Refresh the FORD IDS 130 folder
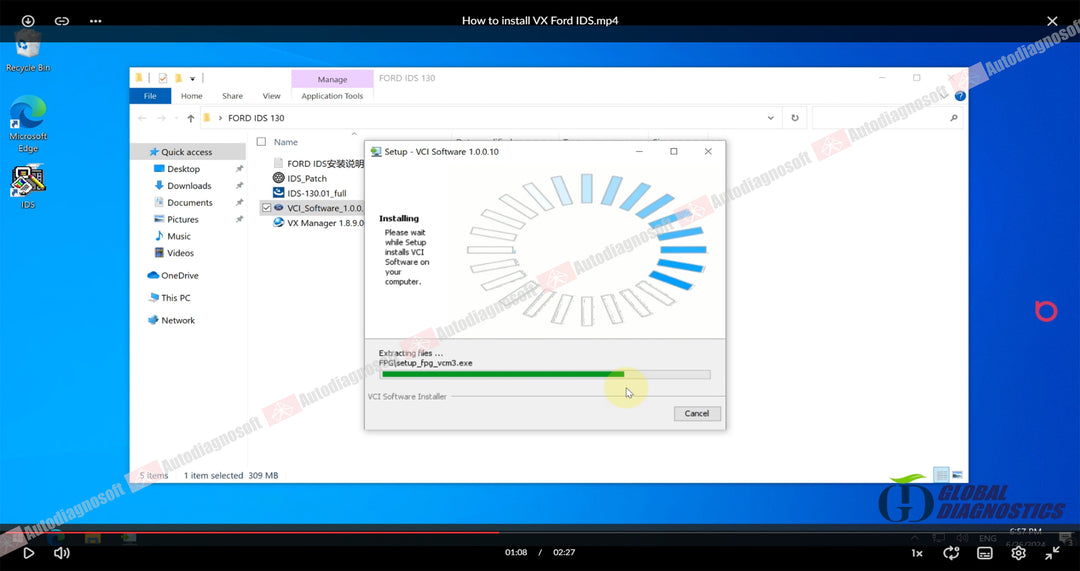1080x571 pixels. click(794, 118)
